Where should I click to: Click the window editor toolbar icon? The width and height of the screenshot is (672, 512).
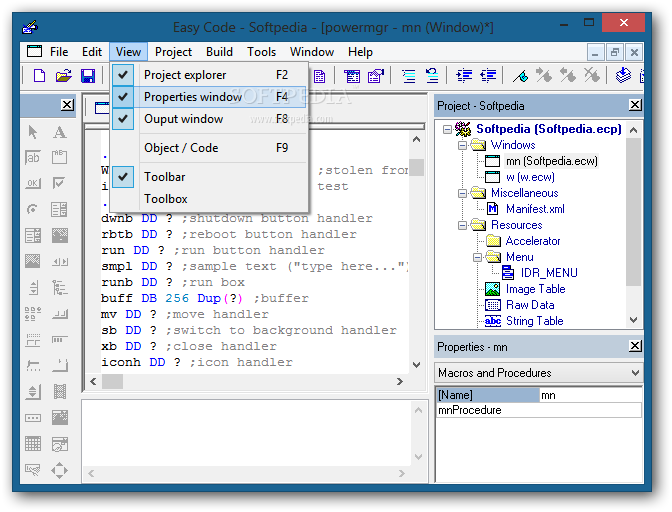click(352, 76)
